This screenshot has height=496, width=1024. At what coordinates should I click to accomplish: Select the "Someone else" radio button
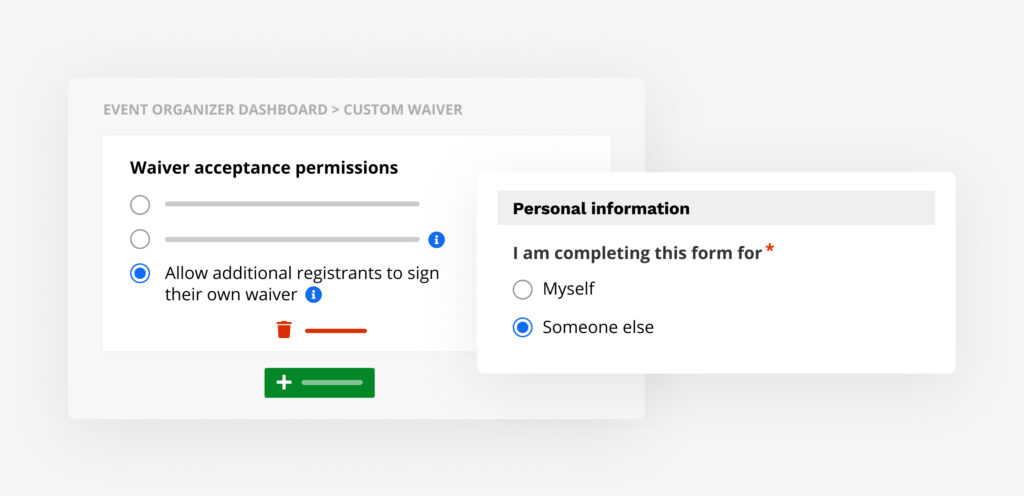(x=522, y=327)
